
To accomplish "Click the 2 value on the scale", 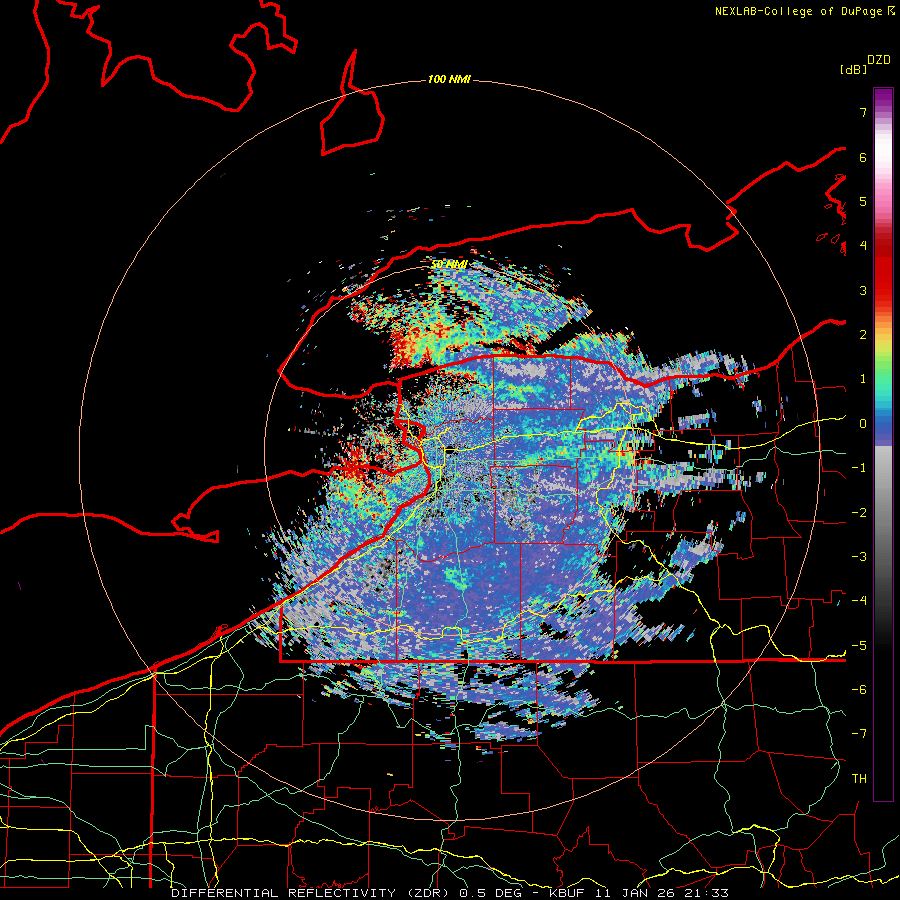I will tap(863, 335).
